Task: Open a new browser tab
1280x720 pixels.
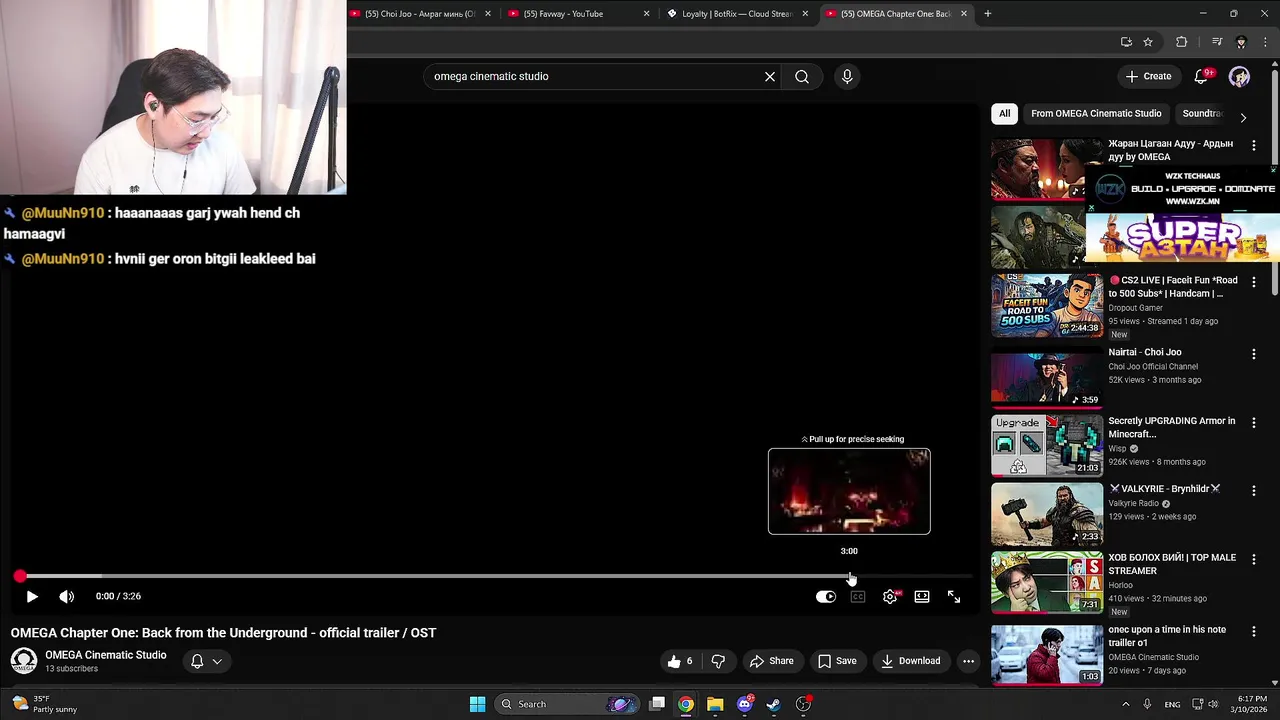Action: coord(987,14)
